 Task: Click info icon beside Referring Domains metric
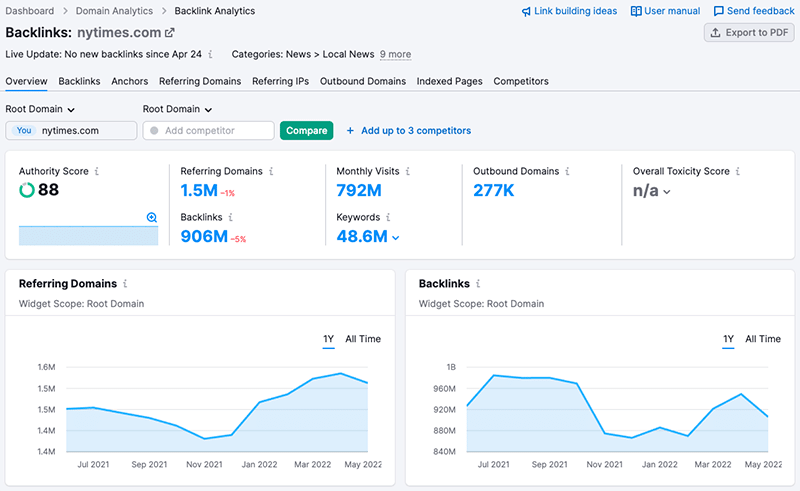pos(271,171)
